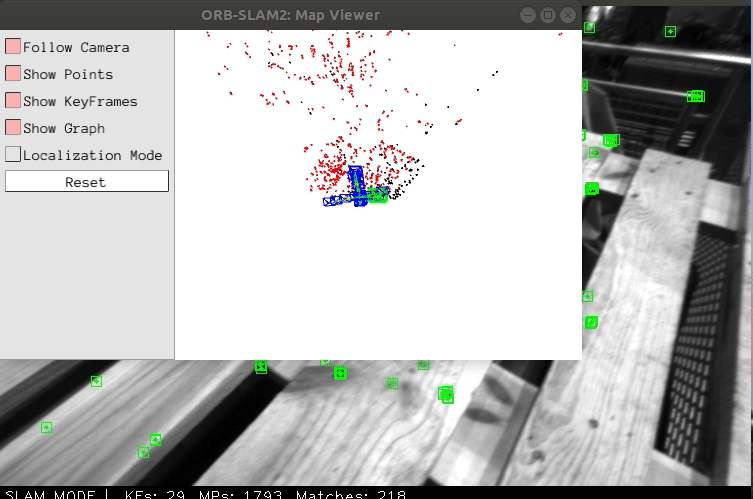Minimize the ORB-SLAM2 Map Viewer window
Screen dimensions: 753x499
pos(528,15)
